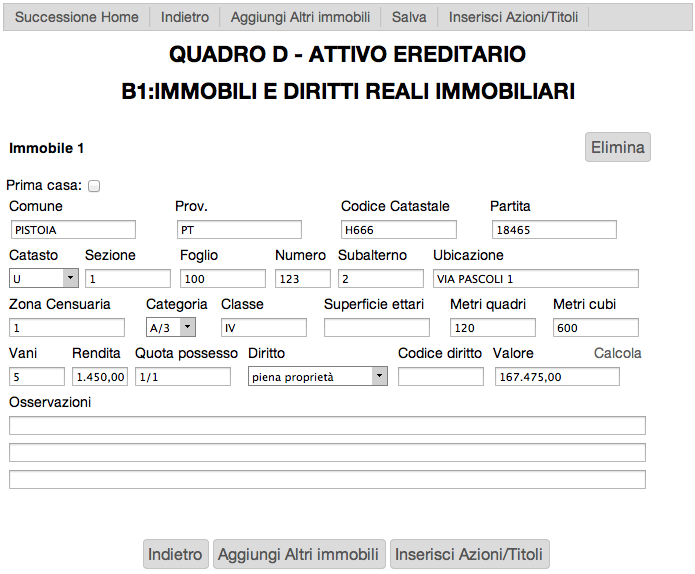Click the Ubicazione text field
This screenshot has height=574, width=695.
[x=535, y=278]
